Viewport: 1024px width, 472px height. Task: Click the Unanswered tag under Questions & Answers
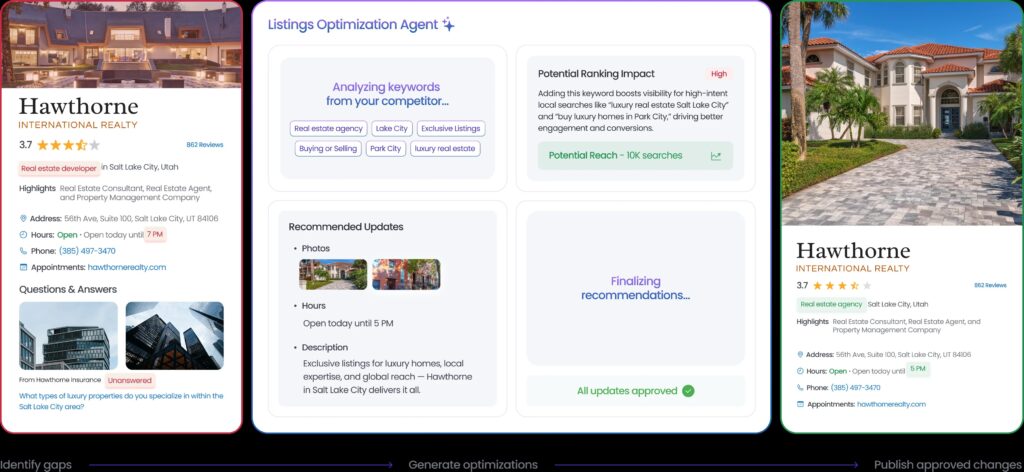click(130, 380)
